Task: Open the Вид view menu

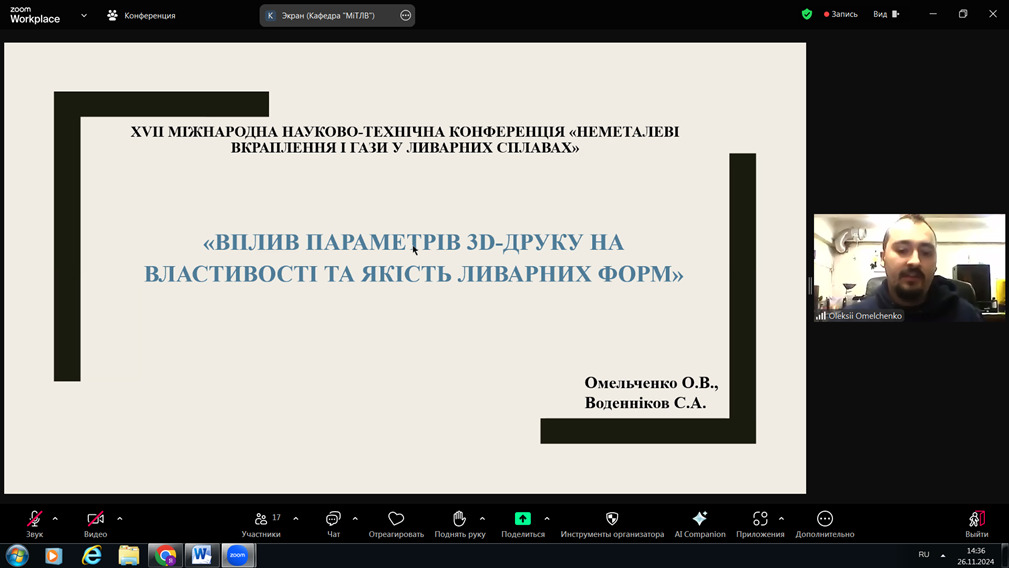Action: click(886, 14)
